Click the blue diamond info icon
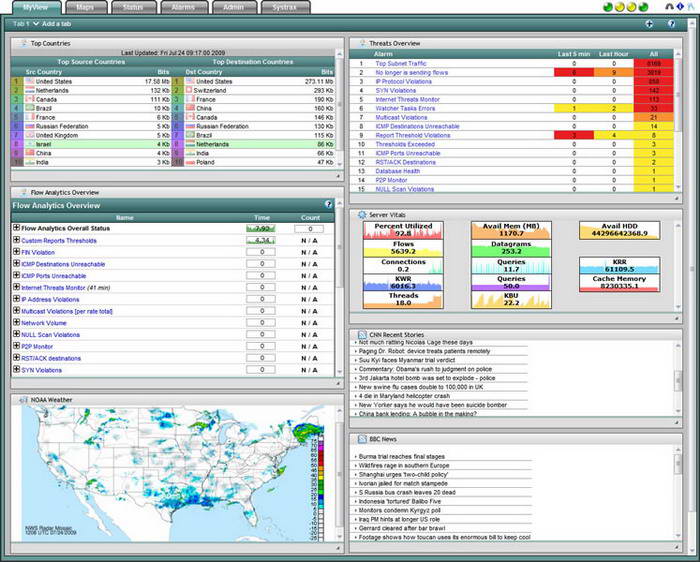The width and height of the screenshot is (700, 562). pyautogui.click(x=680, y=7)
